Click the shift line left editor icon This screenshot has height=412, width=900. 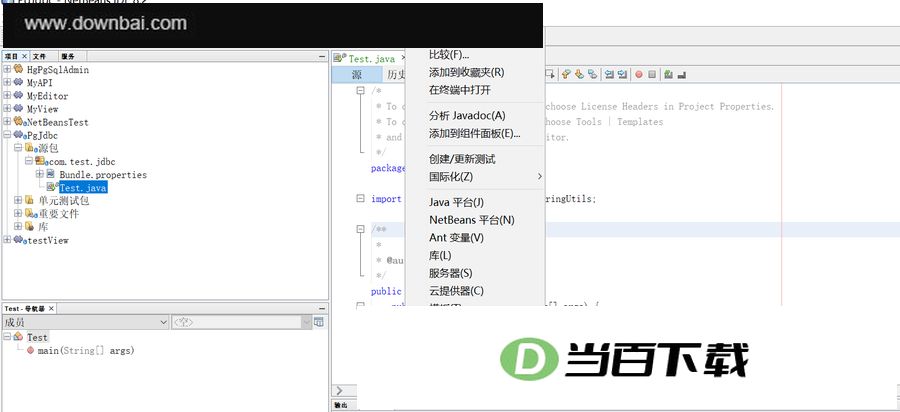pos(610,74)
